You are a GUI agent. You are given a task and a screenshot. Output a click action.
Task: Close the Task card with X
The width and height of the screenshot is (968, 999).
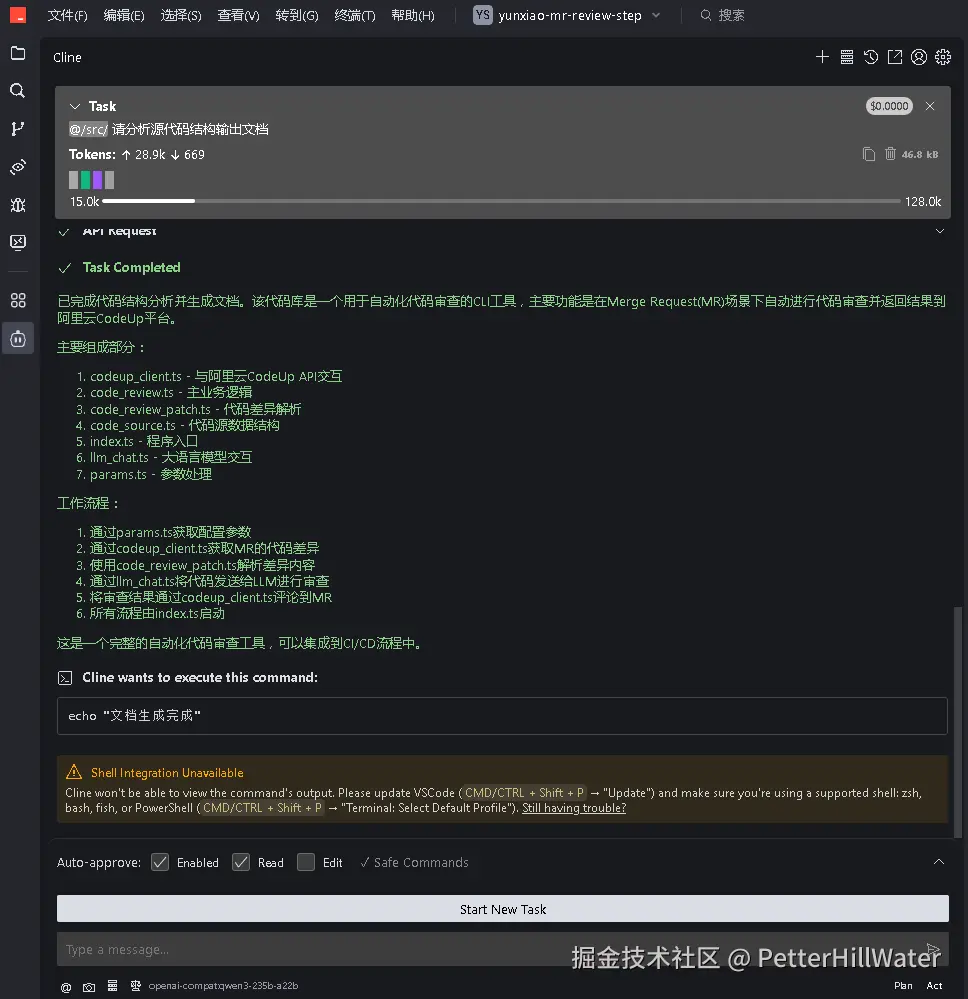coord(930,106)
